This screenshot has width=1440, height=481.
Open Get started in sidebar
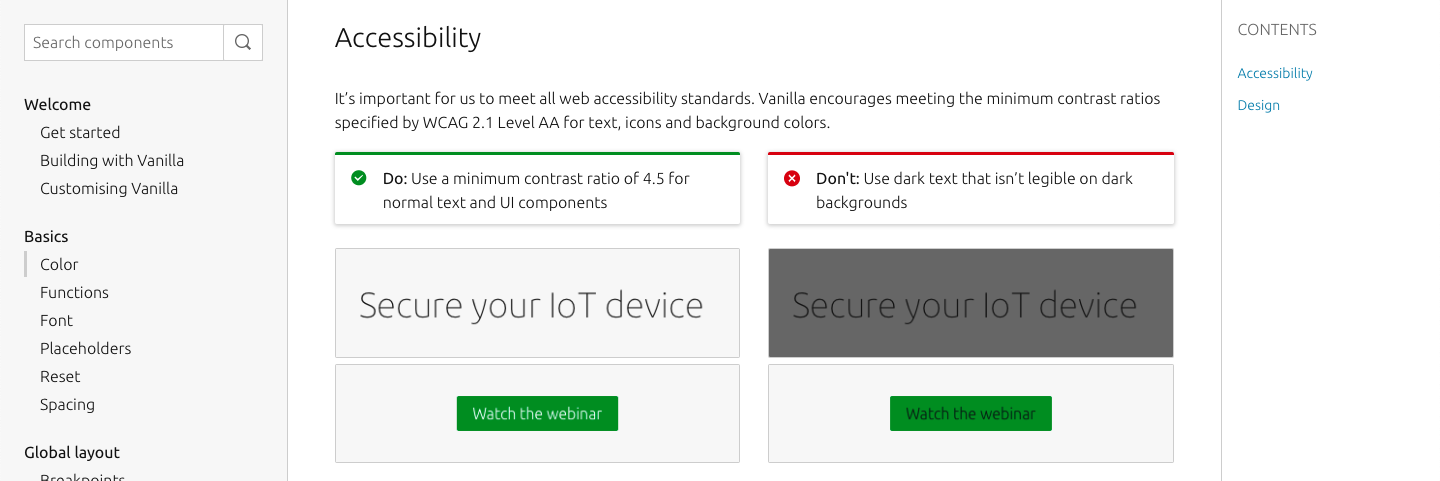click(80, 132)
